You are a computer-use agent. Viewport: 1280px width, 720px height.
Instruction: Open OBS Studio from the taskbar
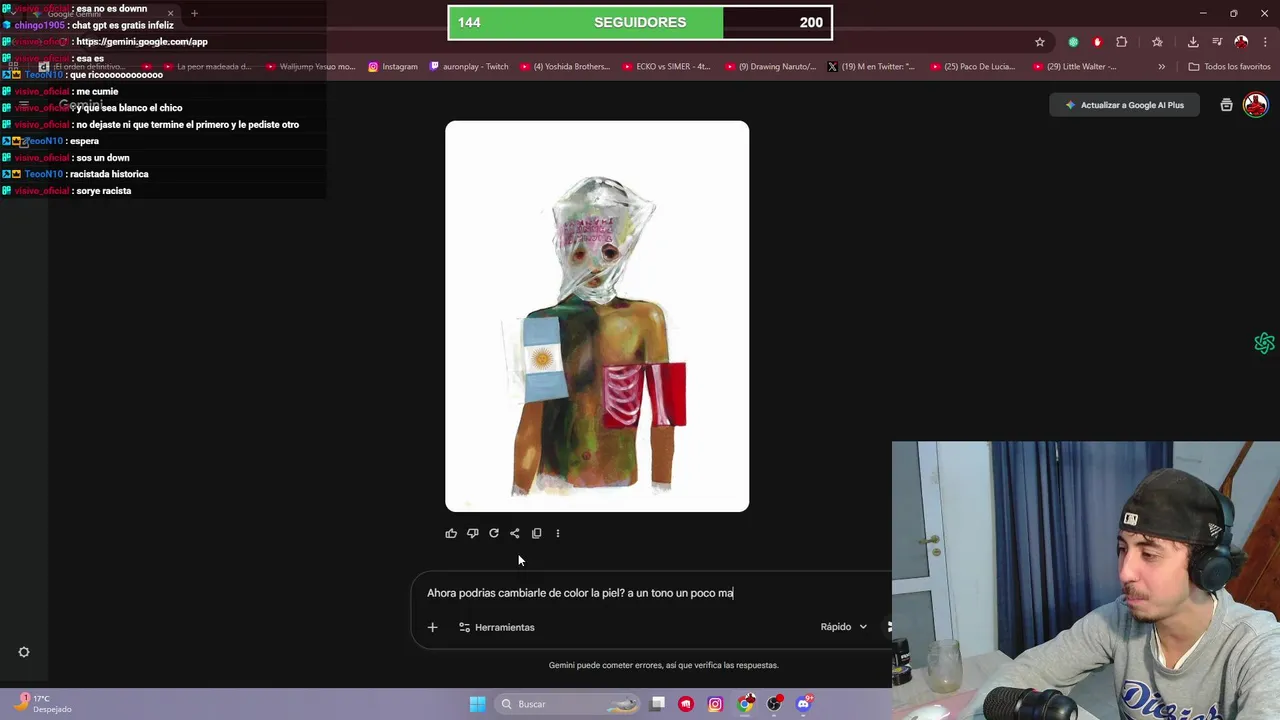[x=774, y=704]
